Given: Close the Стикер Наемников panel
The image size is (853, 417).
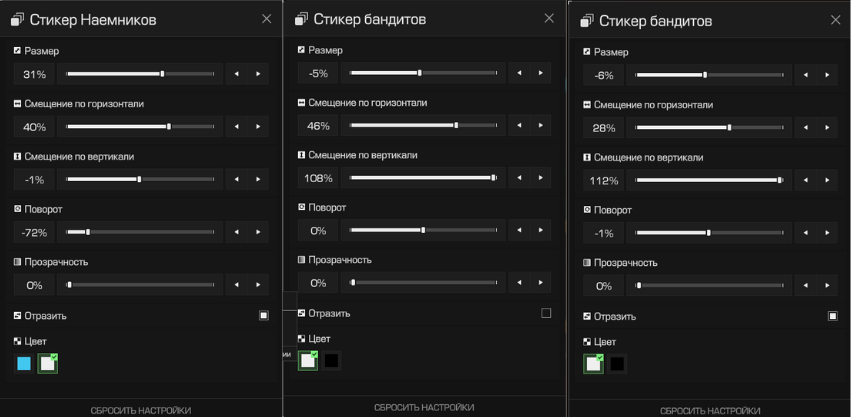Looking at the screenshot, I should click(265, 19).
